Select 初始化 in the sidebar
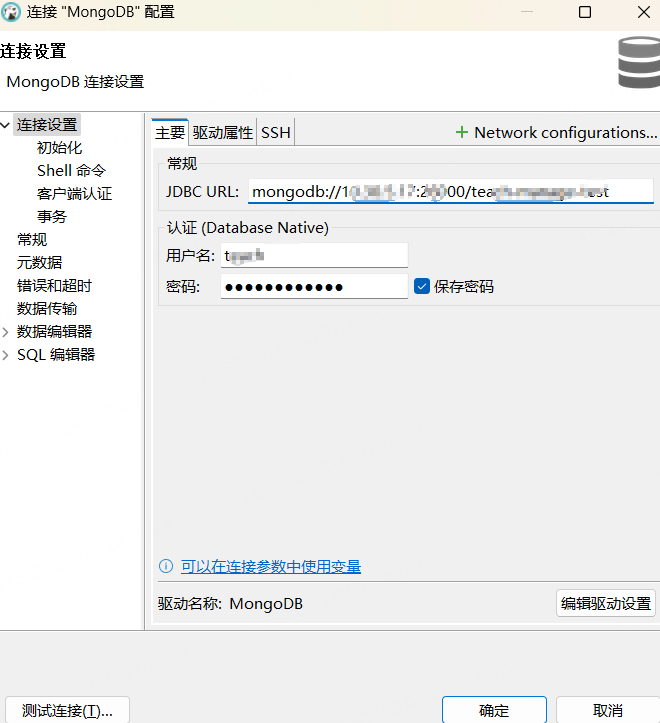This screenshot has height=723, width=660. tap(59, 148)
